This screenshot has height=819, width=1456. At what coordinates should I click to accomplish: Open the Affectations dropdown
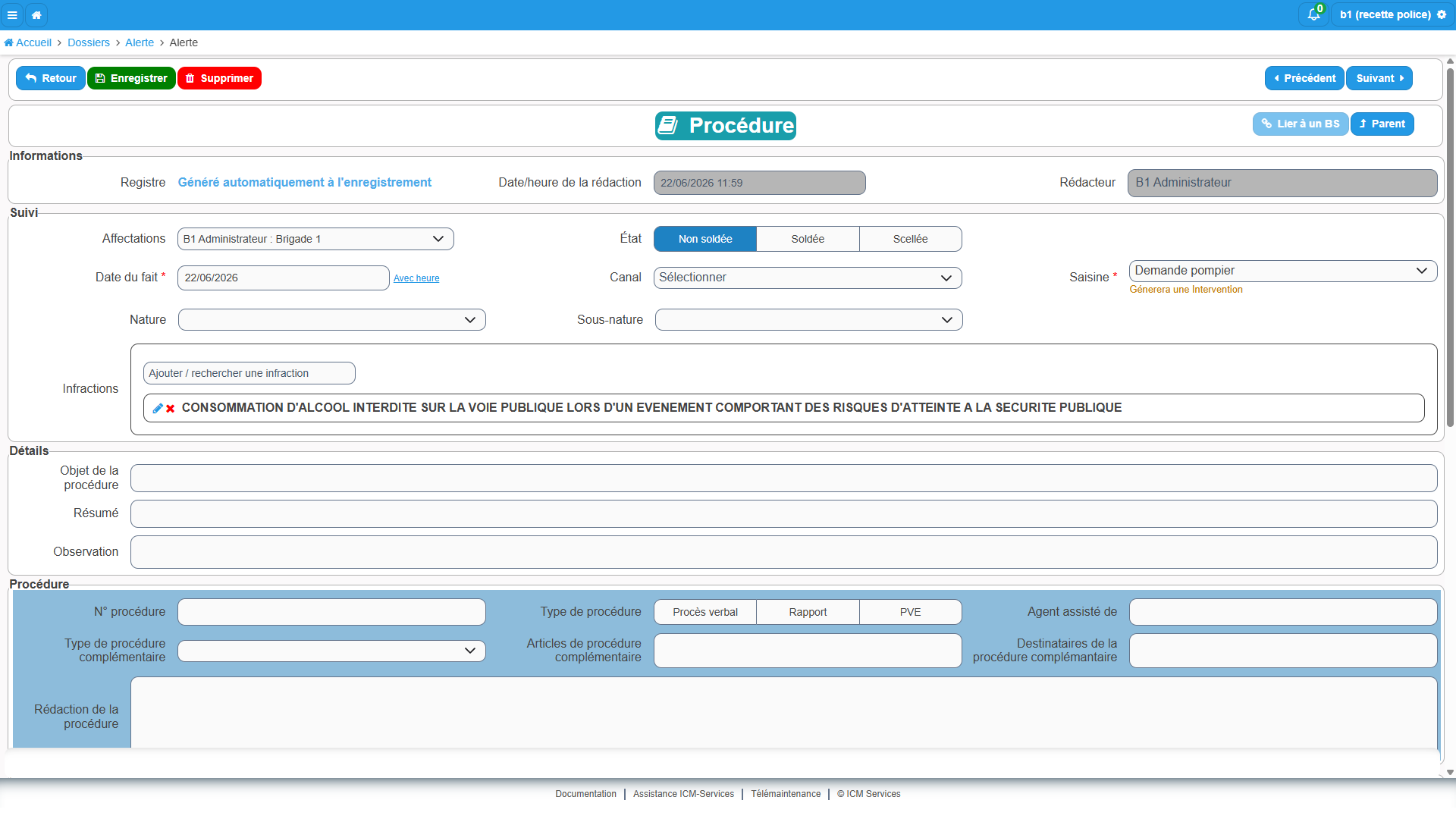click(x=315, y=239)
